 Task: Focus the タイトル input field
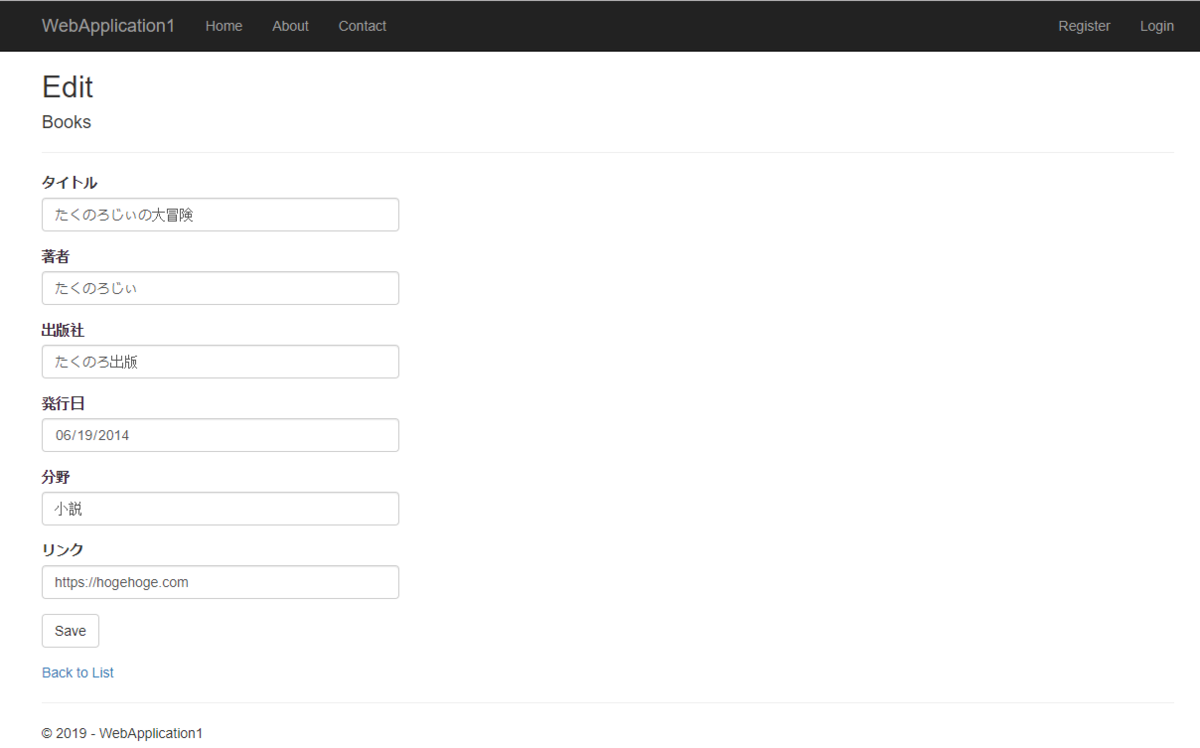(220, 215)
